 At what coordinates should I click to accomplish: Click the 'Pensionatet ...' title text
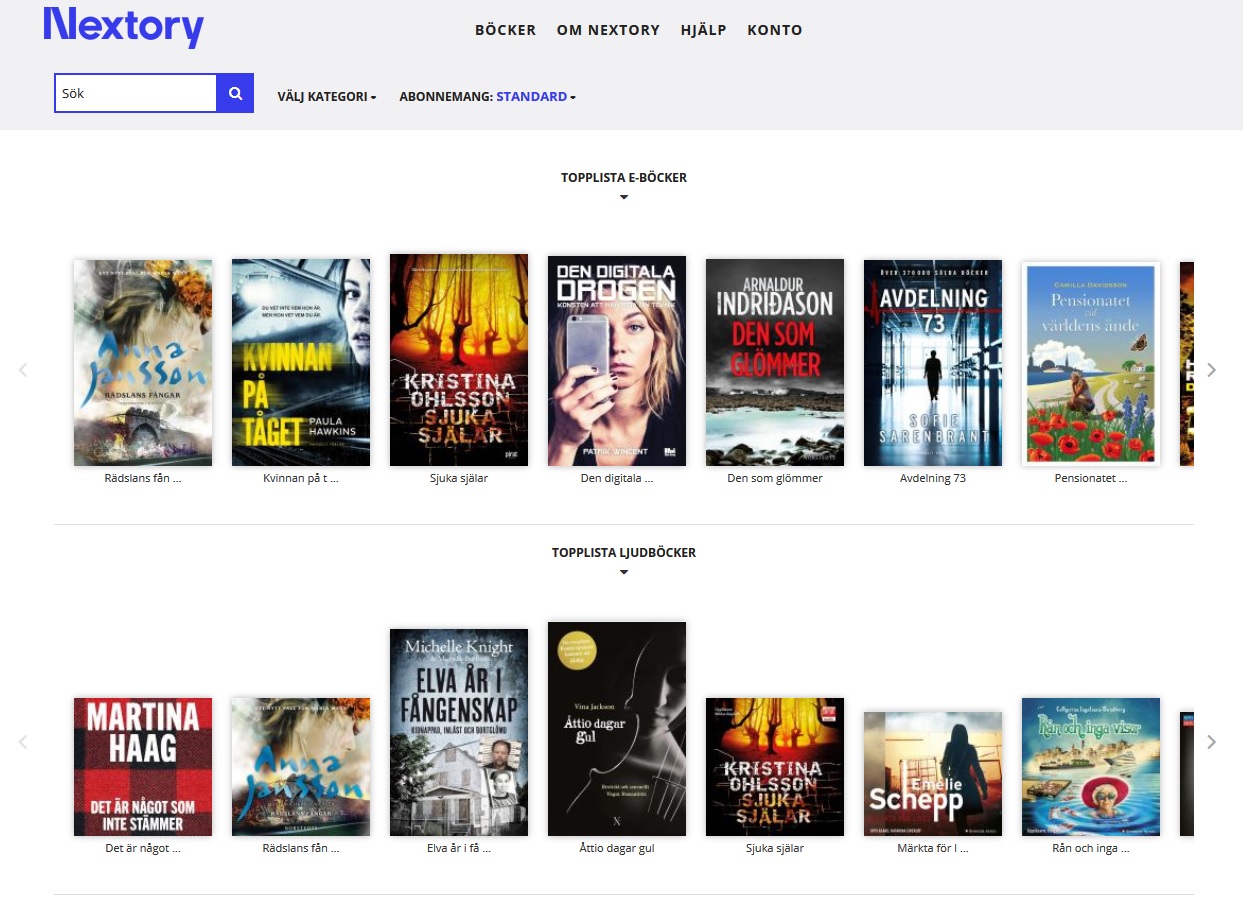(1091, 478)
